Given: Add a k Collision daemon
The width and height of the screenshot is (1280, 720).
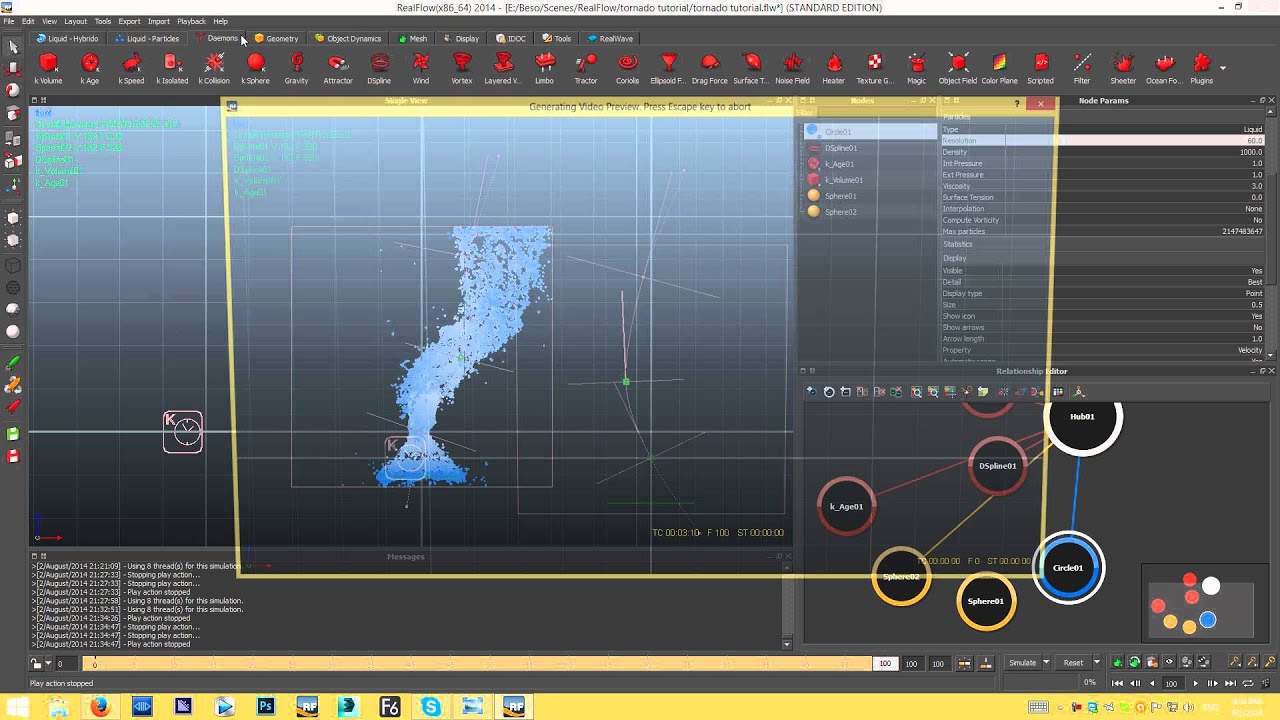Looking at the screenshot, I should coord(214,68).
